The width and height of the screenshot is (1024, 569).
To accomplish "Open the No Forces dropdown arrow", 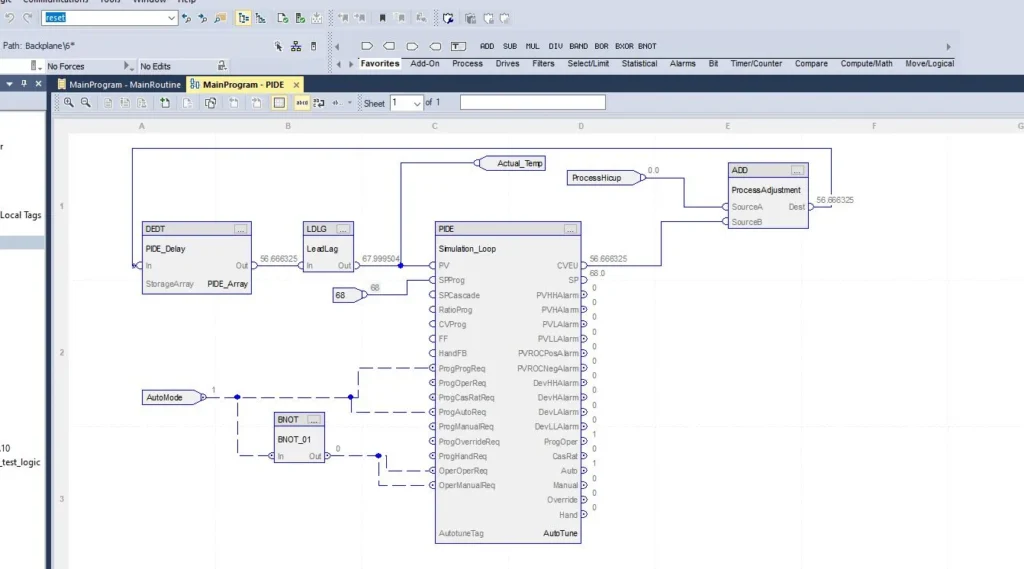I will [127, 66].
